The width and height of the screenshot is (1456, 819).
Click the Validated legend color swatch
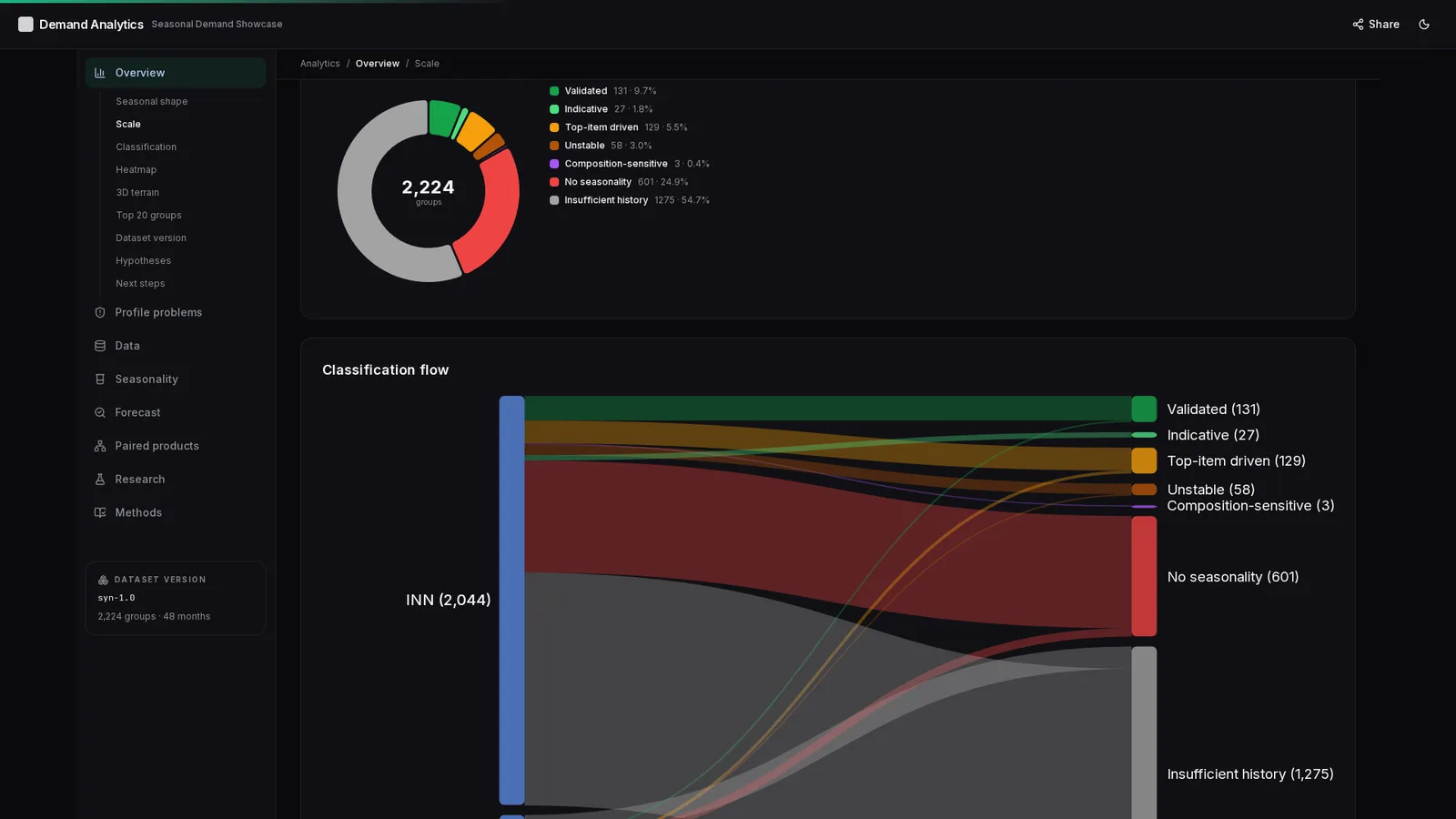(x=554, y=91)
